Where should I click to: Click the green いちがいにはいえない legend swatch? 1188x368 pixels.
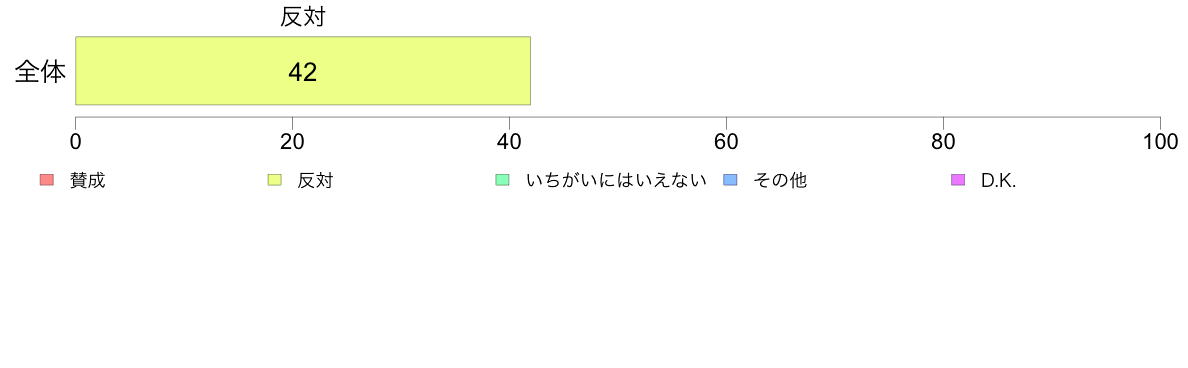[x=502, y=179]
